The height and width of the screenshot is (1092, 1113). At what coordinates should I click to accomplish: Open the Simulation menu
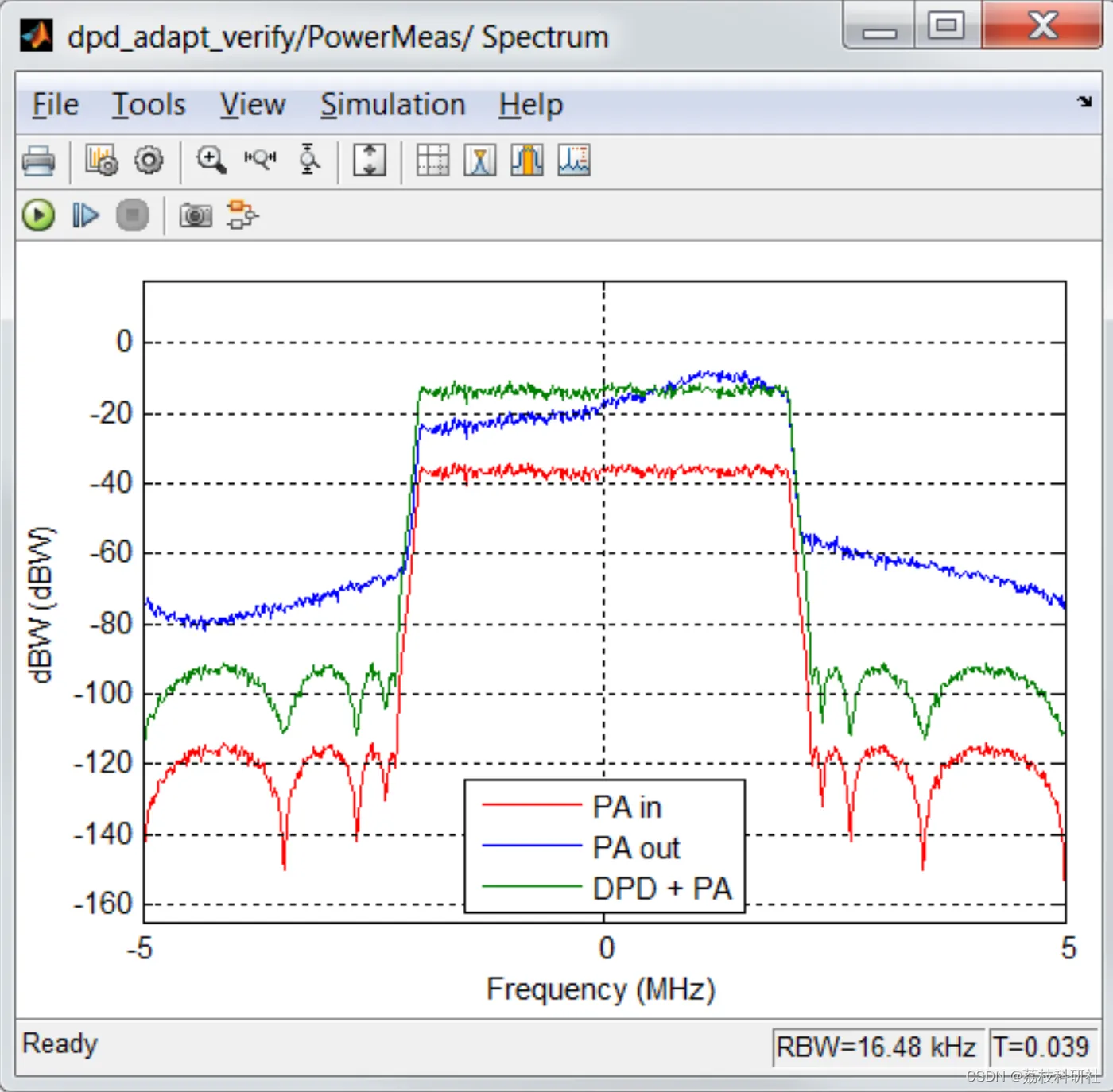point(393,105)
